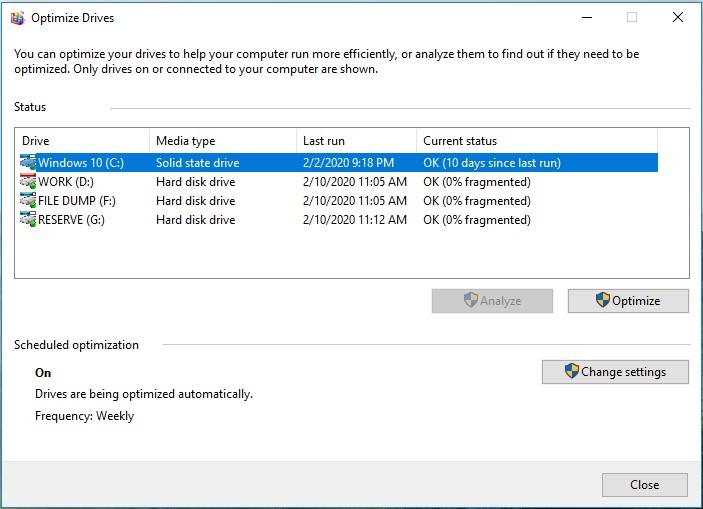Sort list by Media type column header
Viewport: 703px width, 509px height.
(x=223, y=141)
